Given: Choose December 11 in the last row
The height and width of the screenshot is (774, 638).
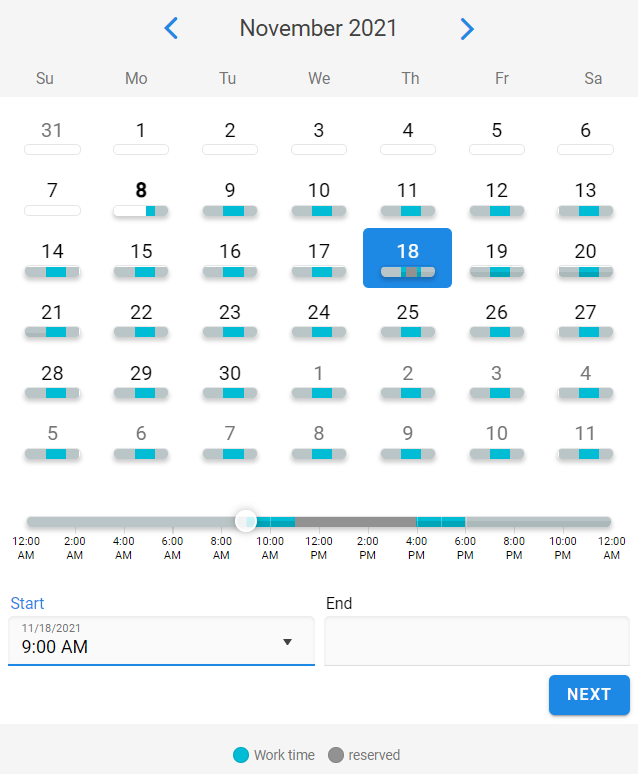Looking at the screenshot, I should pos(585,440).
